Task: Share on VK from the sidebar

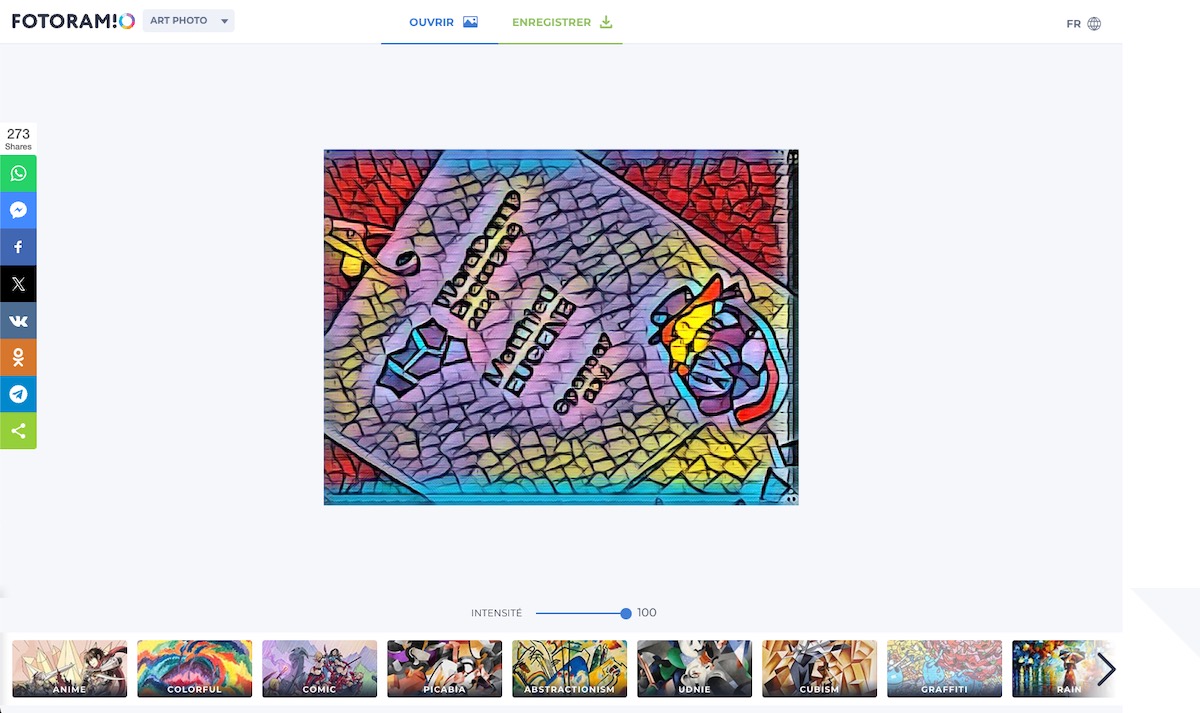Action: (x=18, y=321)
